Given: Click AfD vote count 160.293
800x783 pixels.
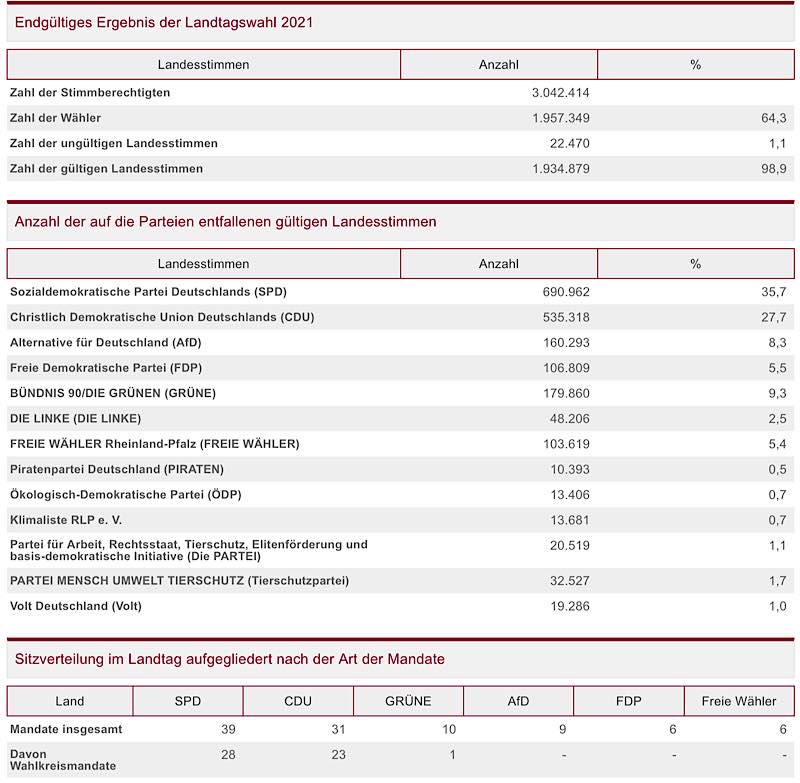Looking at the screenshot, I should pos(566,343).
